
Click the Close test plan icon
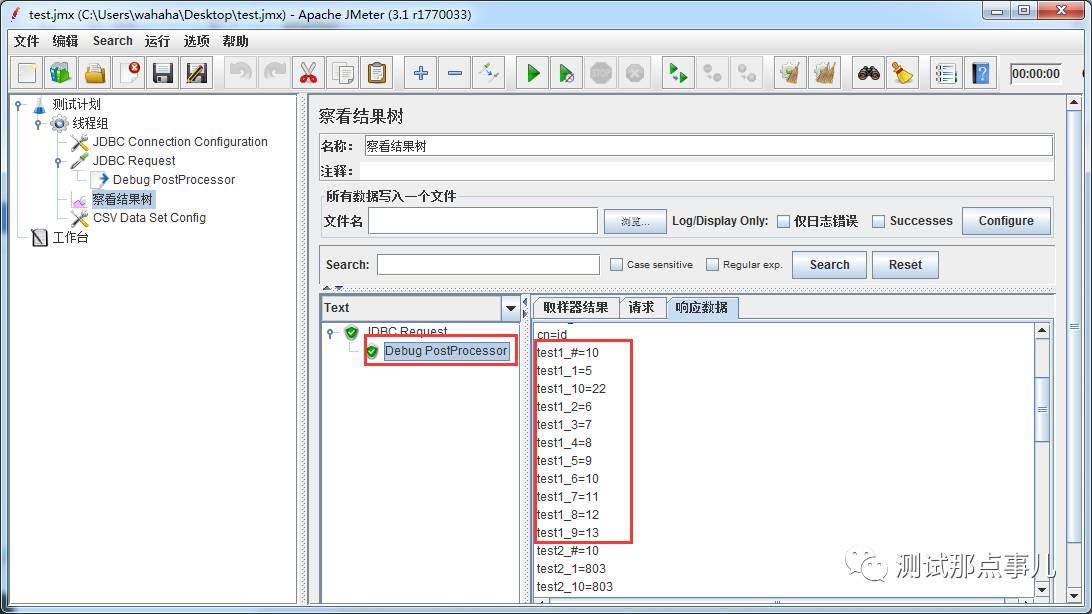[x=129, y=73]
